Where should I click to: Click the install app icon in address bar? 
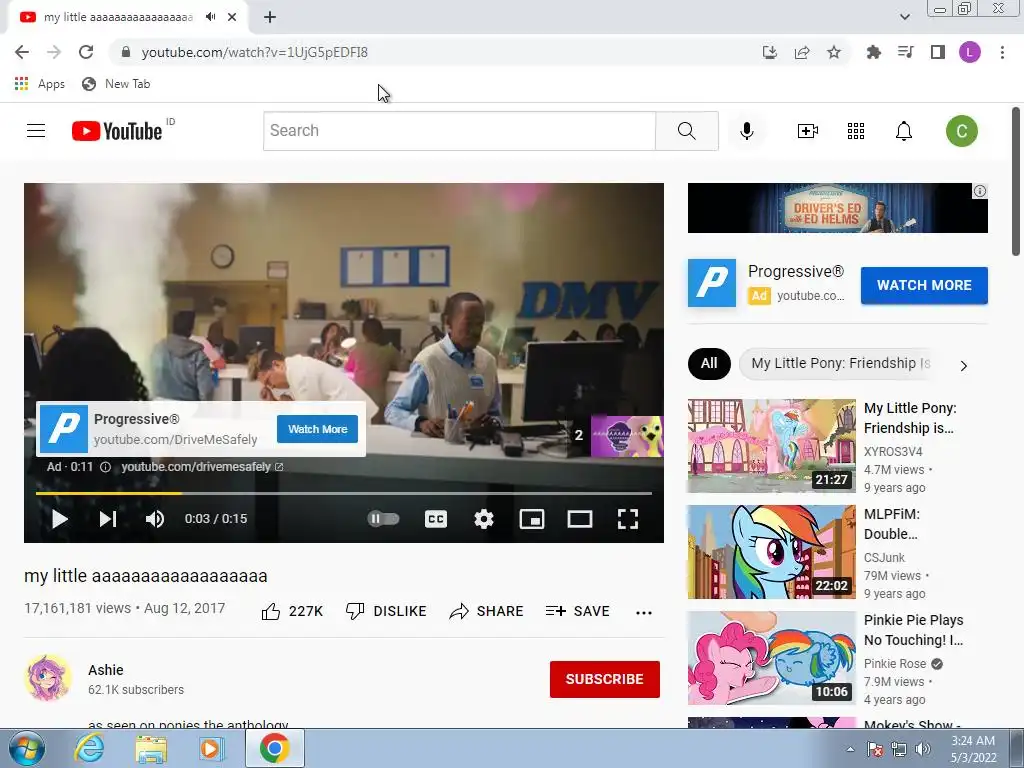click(x=769, y=52)
